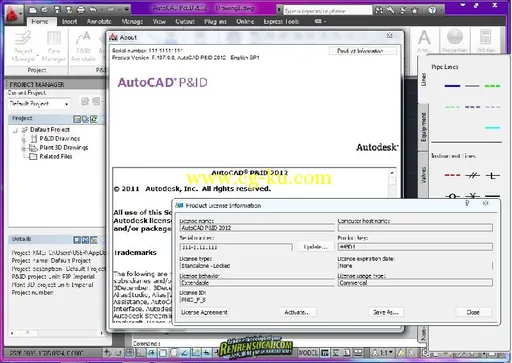Collapse the Default Project tree node
Viewport: 512px width, 363px height.
pos(15,130)
